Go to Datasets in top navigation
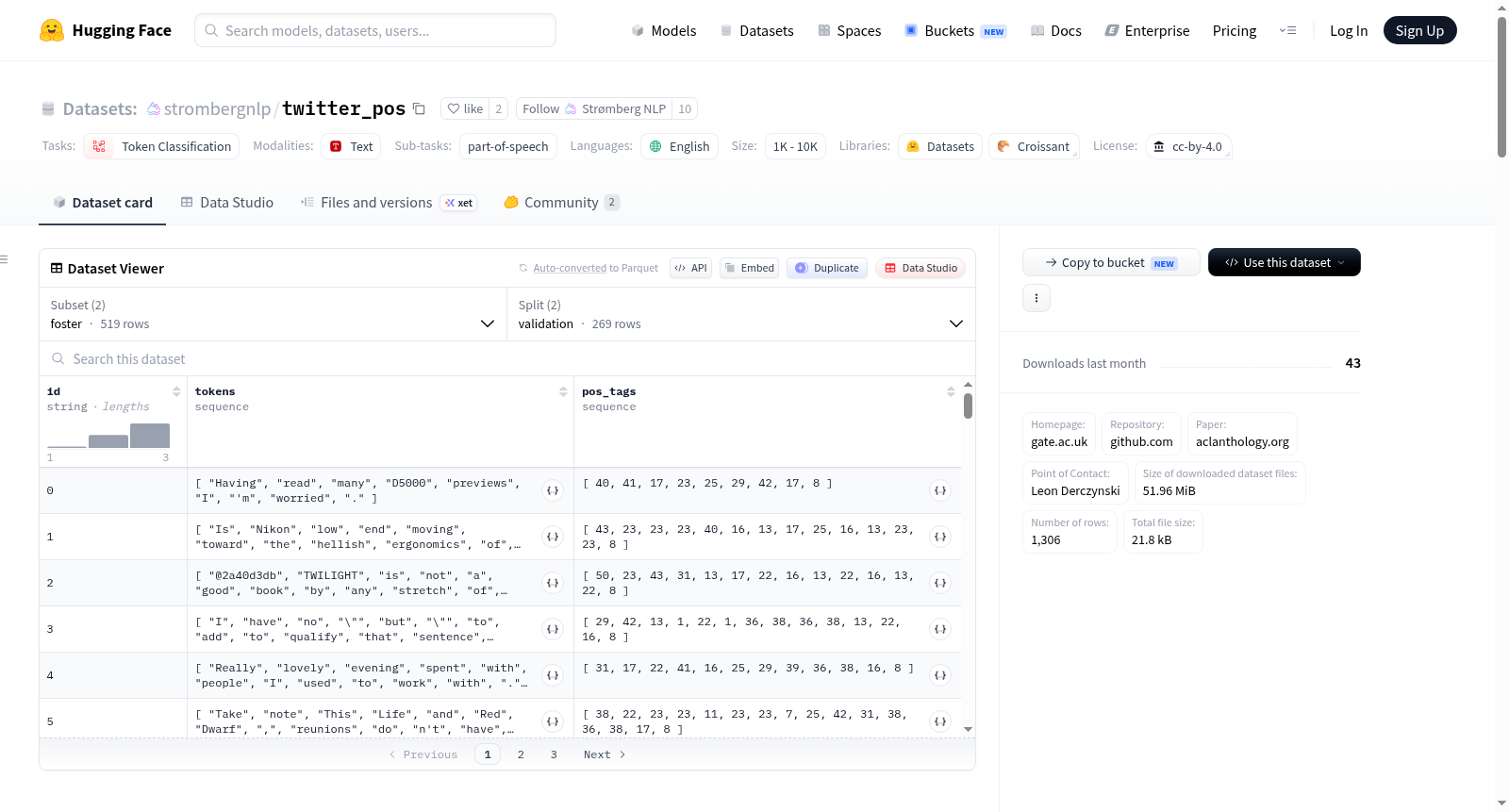This screenshot has width=1509, height=812. click(x=756, y=30)
